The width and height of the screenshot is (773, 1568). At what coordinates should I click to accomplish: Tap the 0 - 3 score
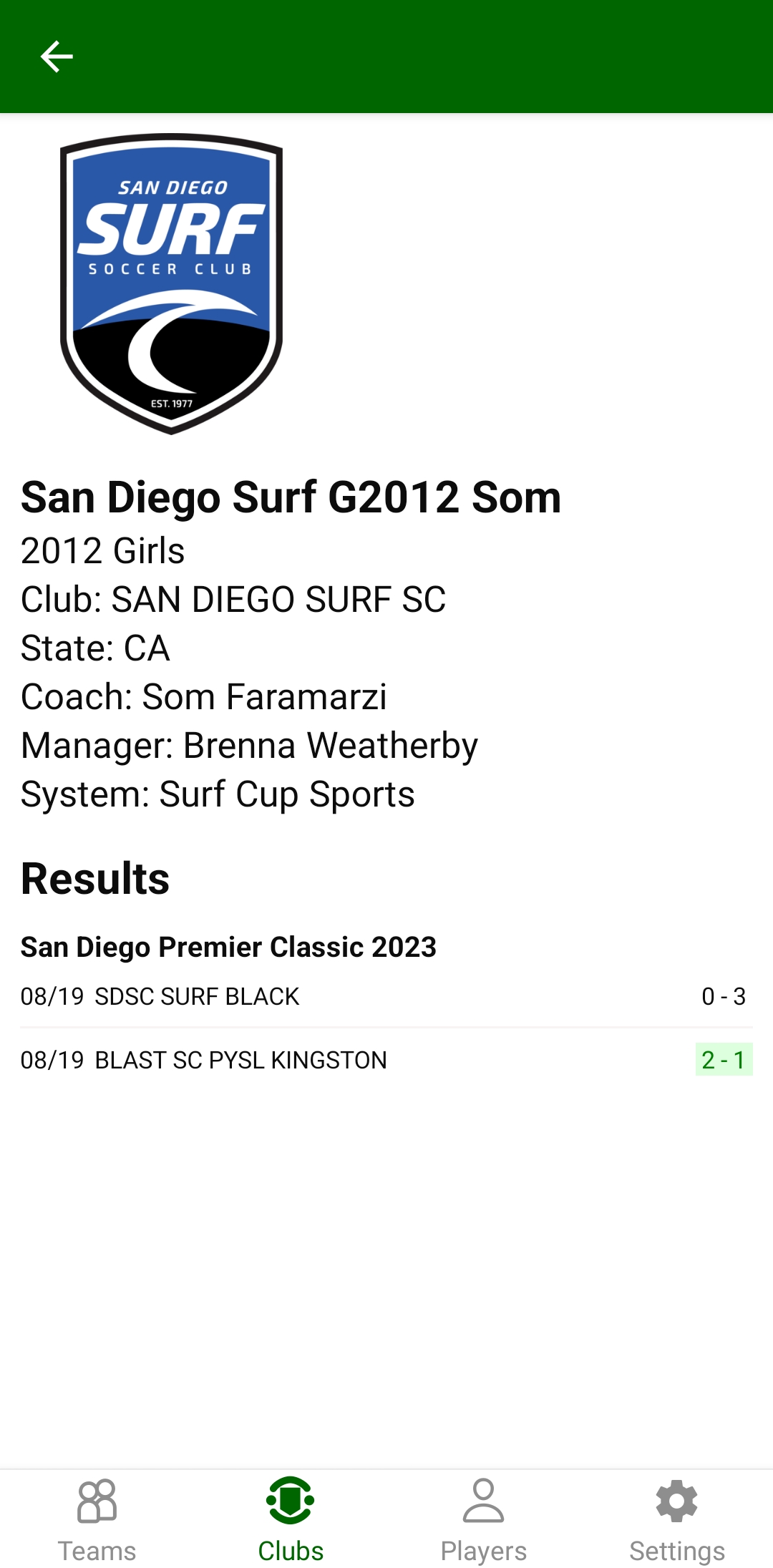pos(723,996)
